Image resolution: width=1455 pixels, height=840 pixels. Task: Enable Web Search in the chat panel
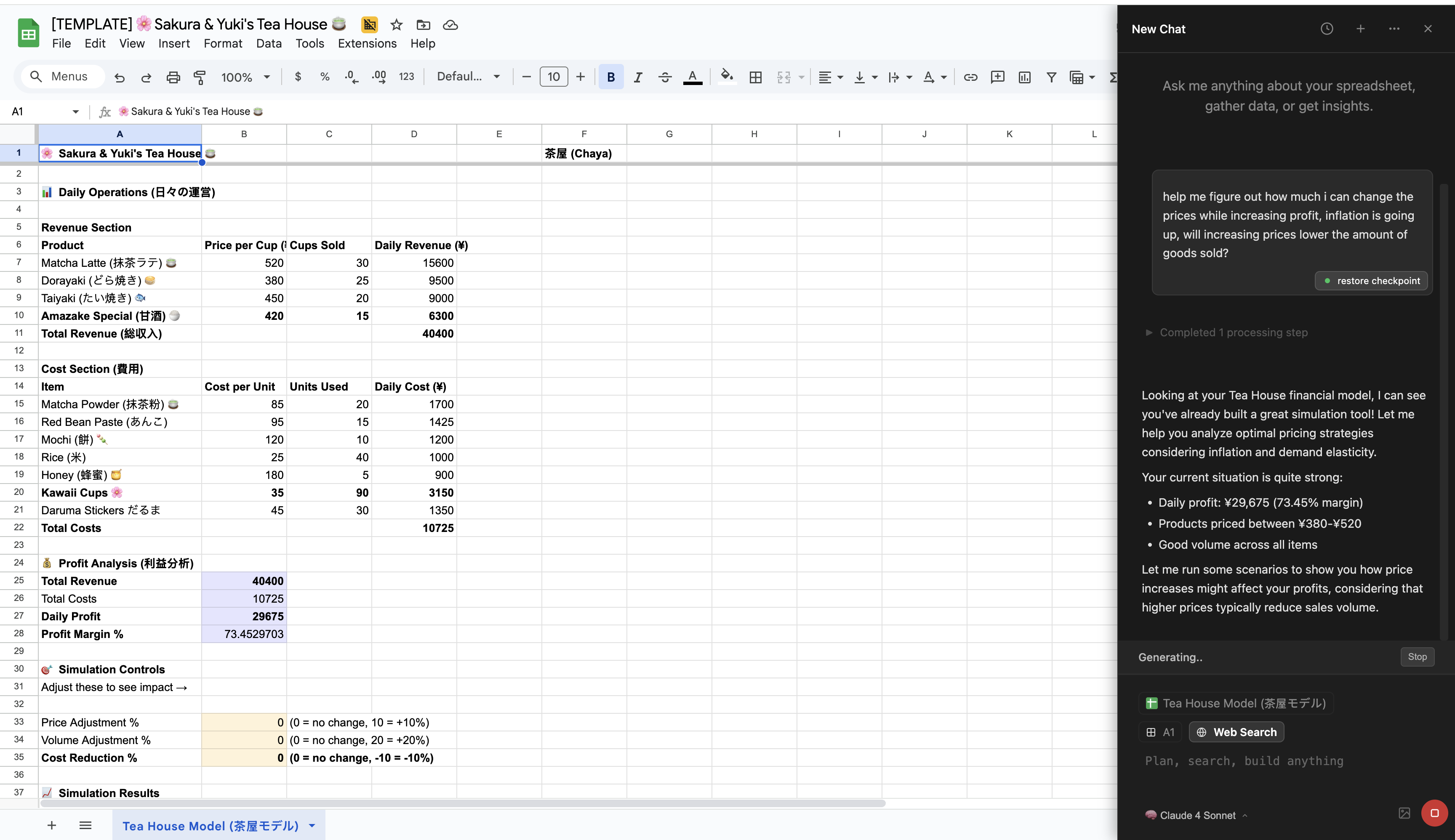[x=1236, y=731]
